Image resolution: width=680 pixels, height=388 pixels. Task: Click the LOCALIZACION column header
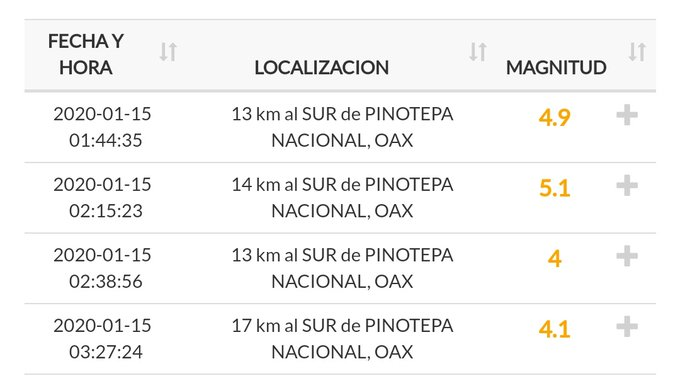click(x=321, y=68)
